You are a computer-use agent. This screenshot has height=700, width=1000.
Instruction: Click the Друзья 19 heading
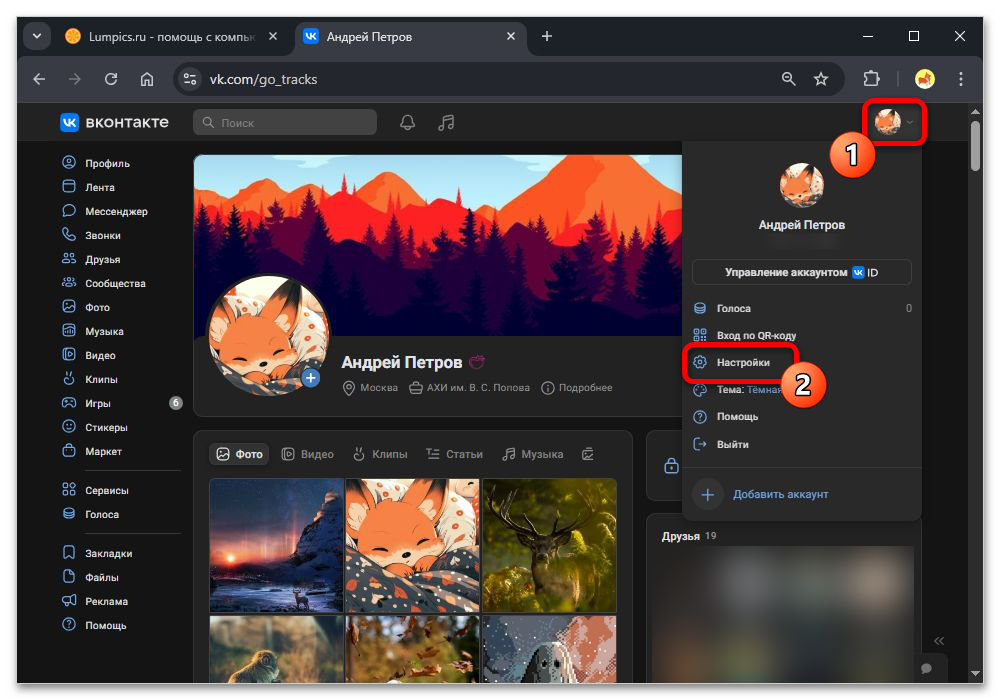[x=689, y=536]
